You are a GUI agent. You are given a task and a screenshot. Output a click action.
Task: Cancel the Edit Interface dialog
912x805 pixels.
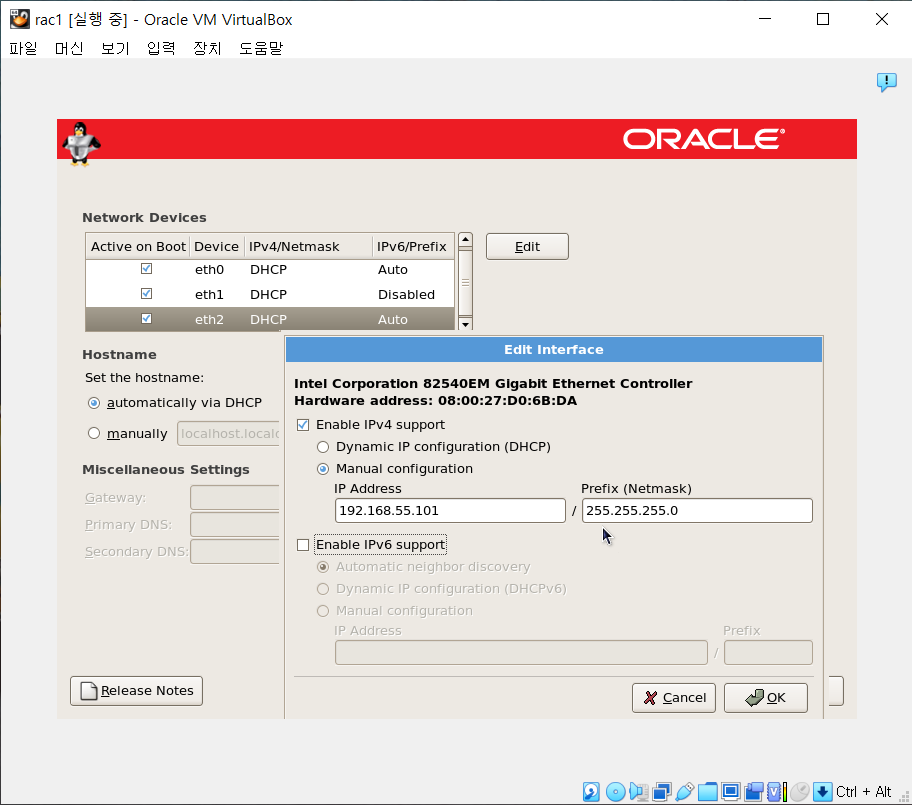click(674, 697)
